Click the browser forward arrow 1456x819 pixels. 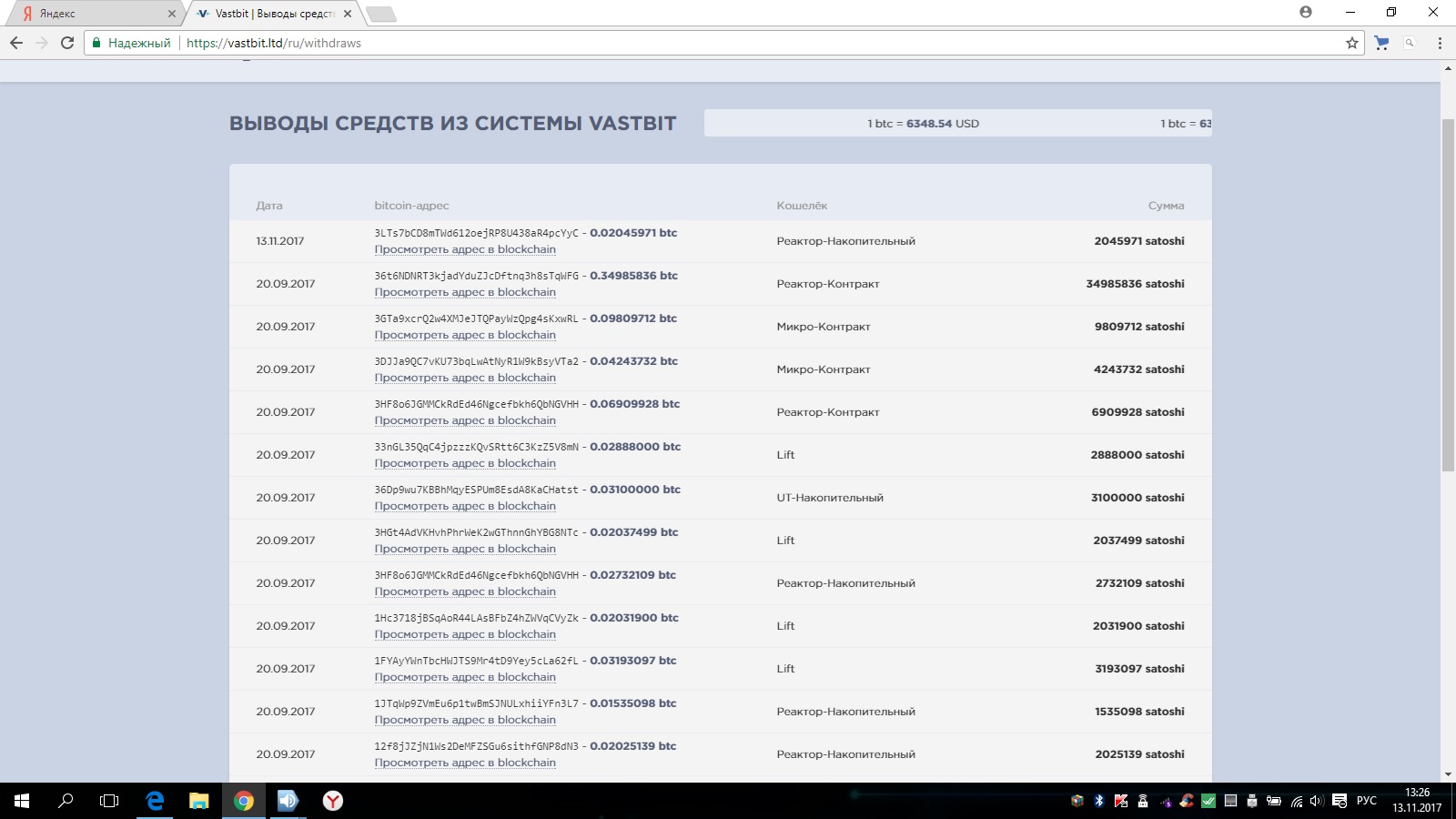[42, 43]
